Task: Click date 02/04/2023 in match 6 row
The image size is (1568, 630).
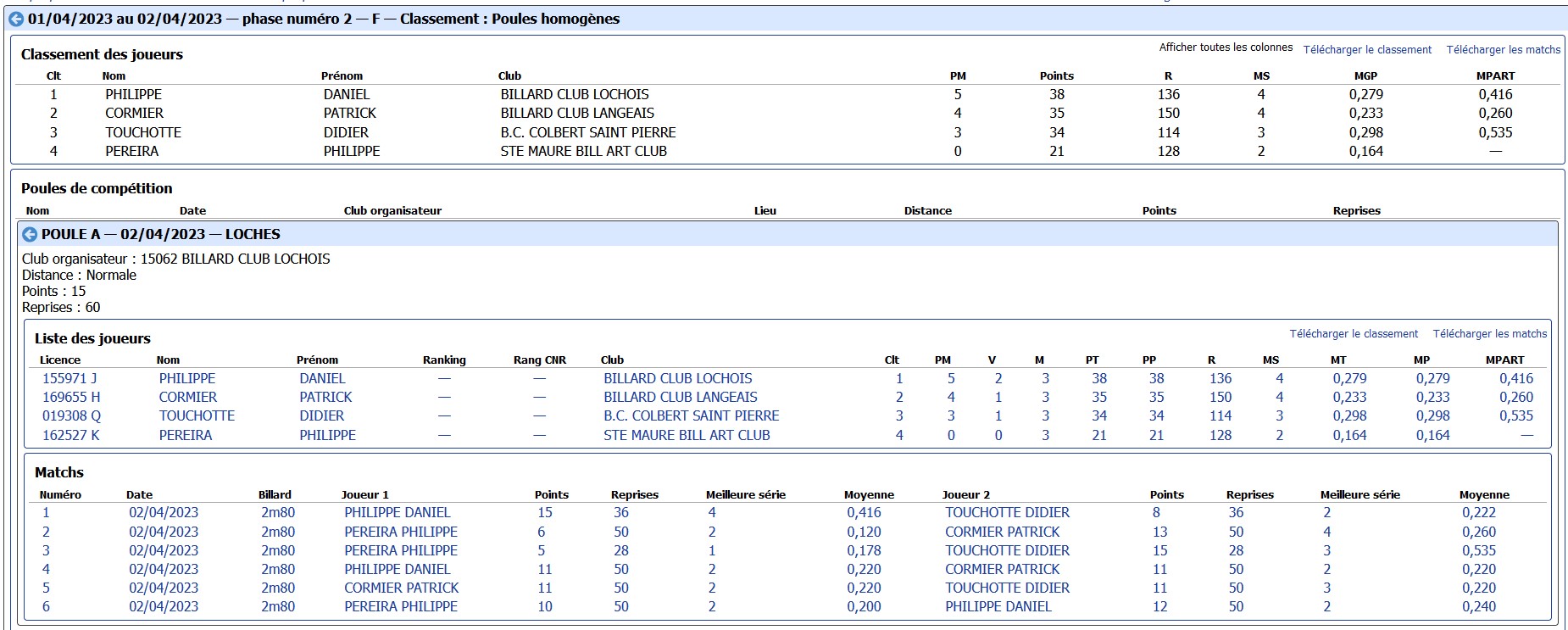Action: point(164,606)
